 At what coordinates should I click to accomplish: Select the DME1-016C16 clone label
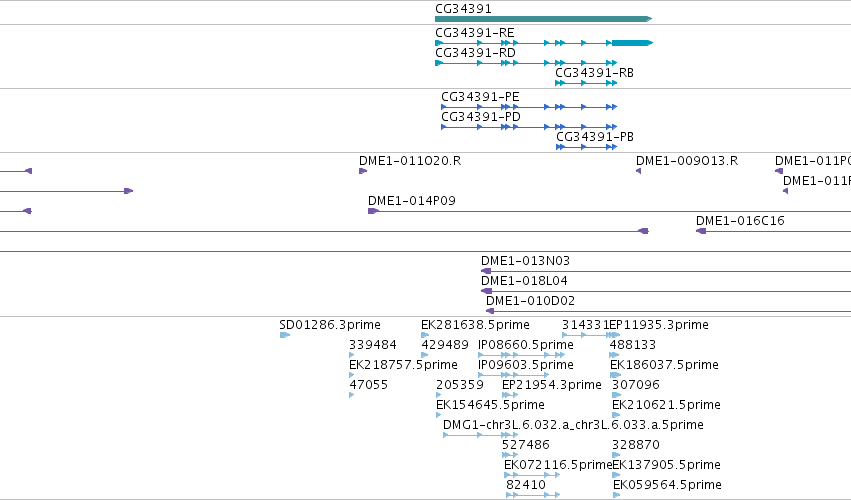[740, 221]
